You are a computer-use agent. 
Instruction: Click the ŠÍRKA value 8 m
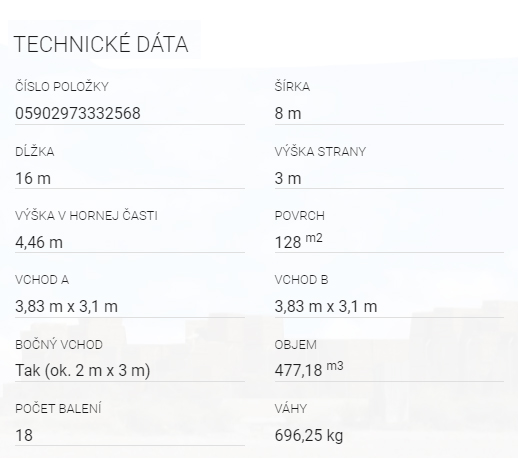pyautogui.click(x=288, y=113)
